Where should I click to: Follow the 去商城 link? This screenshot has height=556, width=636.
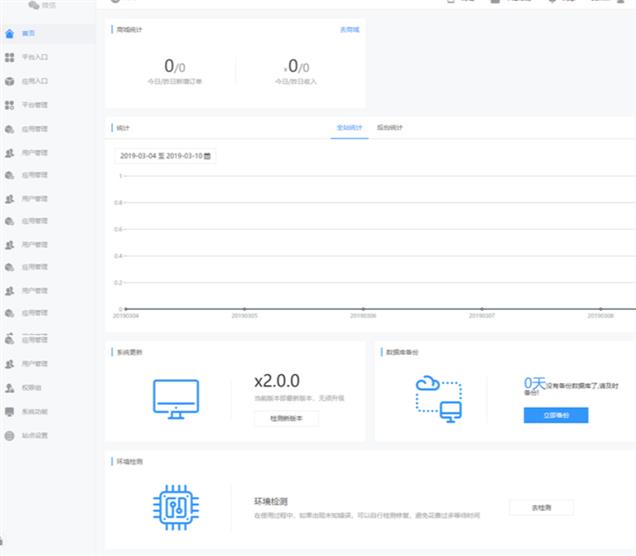pos(348,30)
